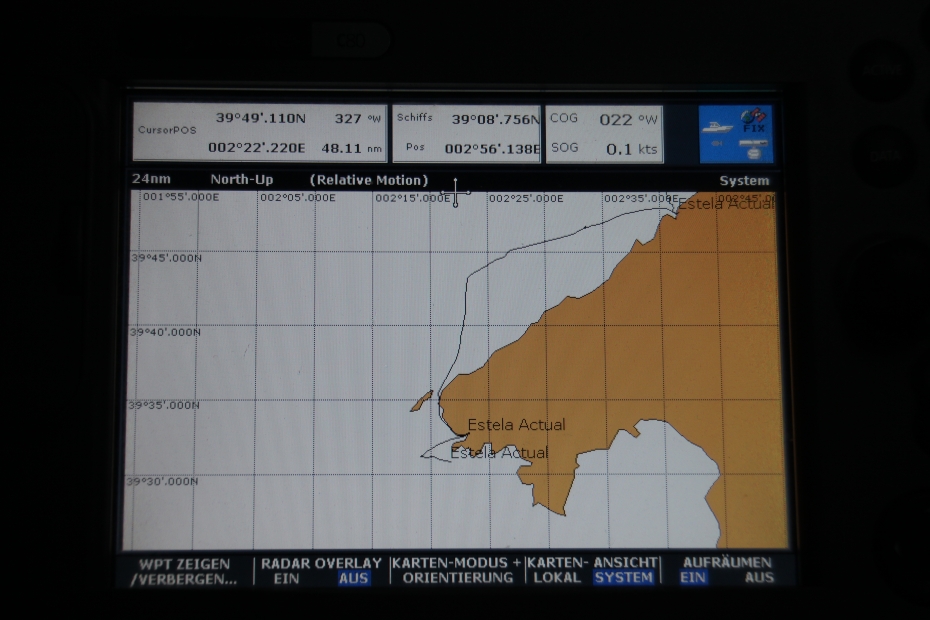Tap the fish icon in the status panel

[716, 144]
